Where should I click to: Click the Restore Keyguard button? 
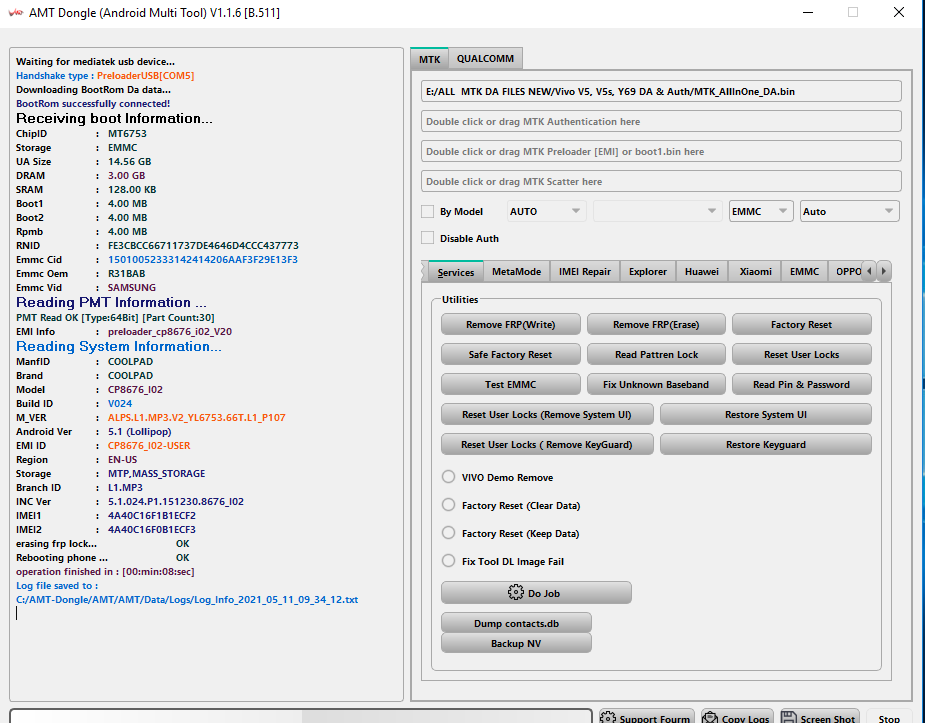(766, 445)
